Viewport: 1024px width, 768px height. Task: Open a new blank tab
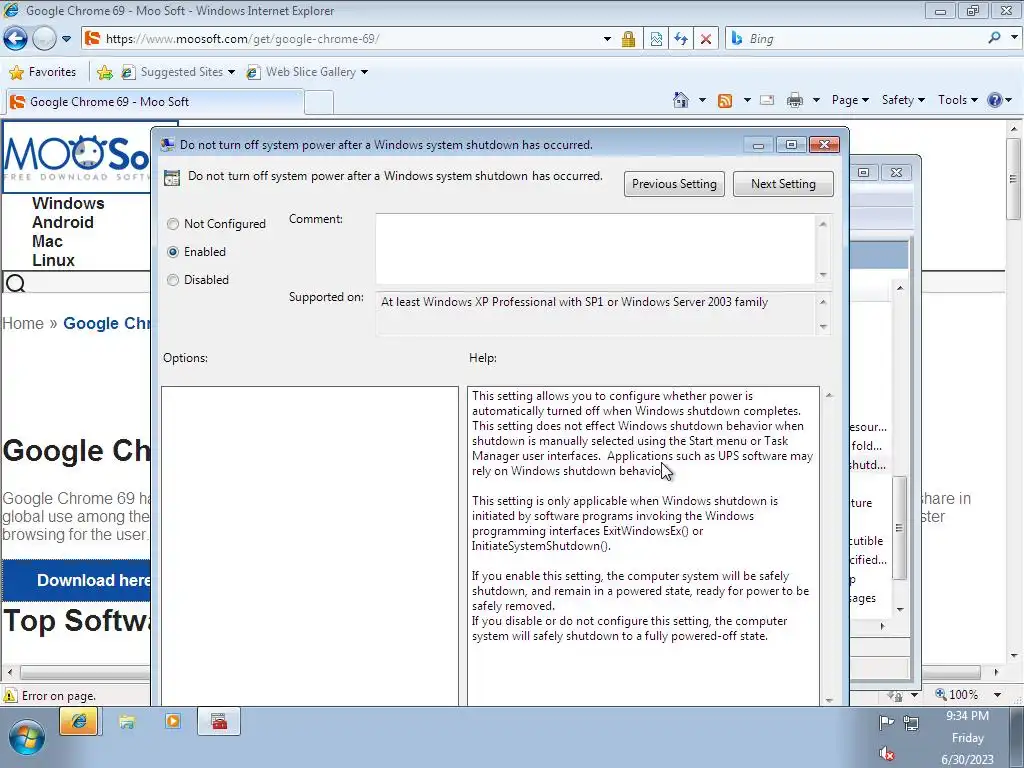point(319,103)
